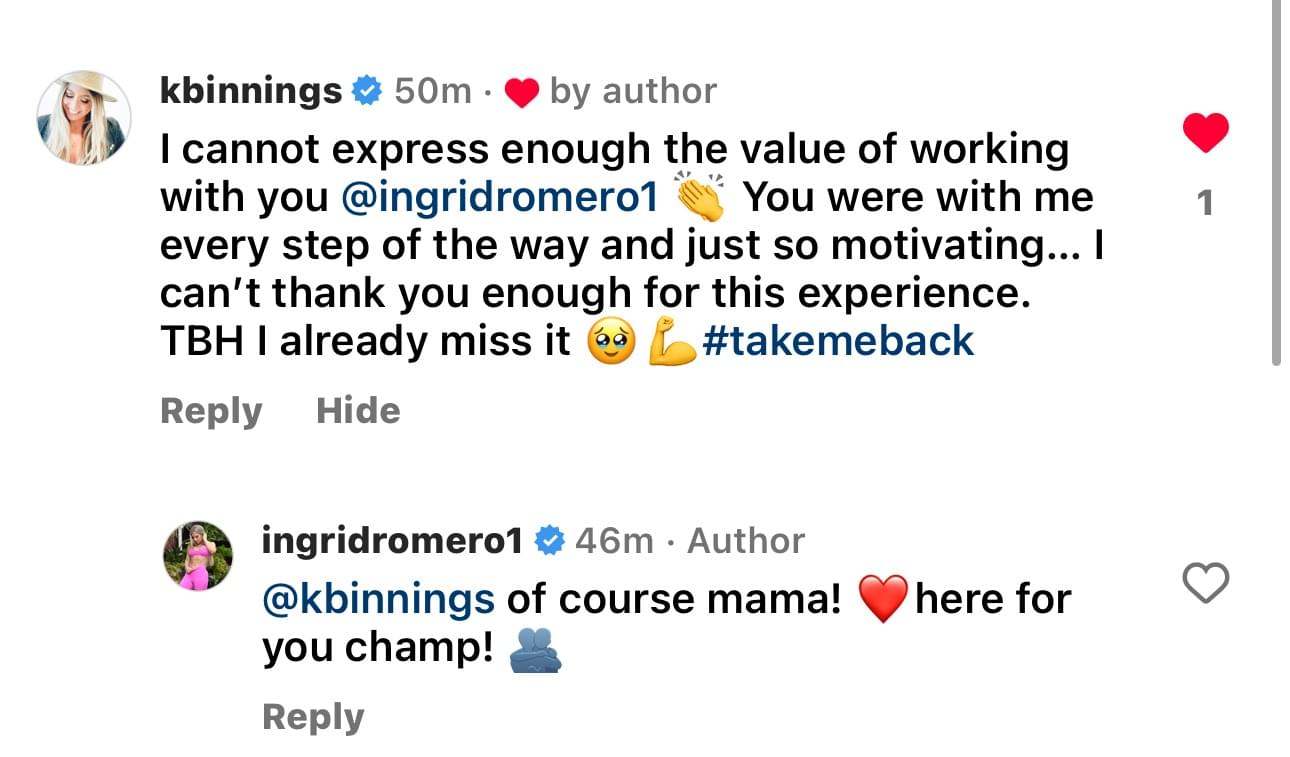This screenshot has width=1290, height=757.
Task: Open the #takemeback hashtag
Action: (838, 341)
